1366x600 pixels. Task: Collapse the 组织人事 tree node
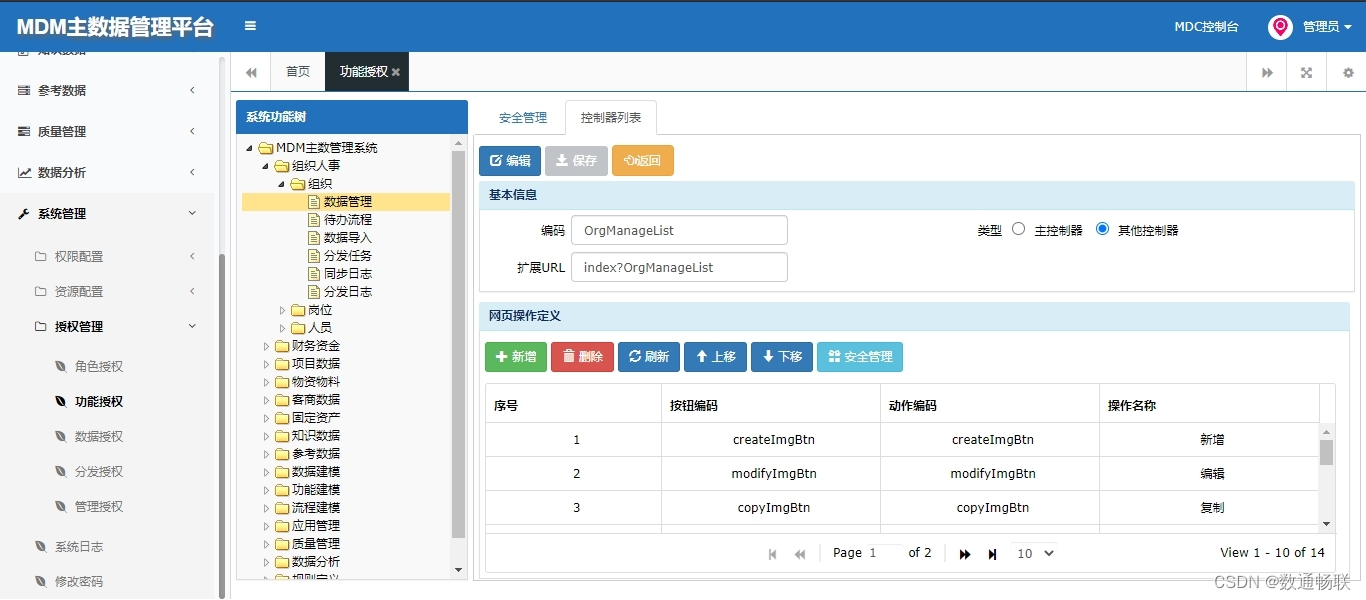point(266,166)
